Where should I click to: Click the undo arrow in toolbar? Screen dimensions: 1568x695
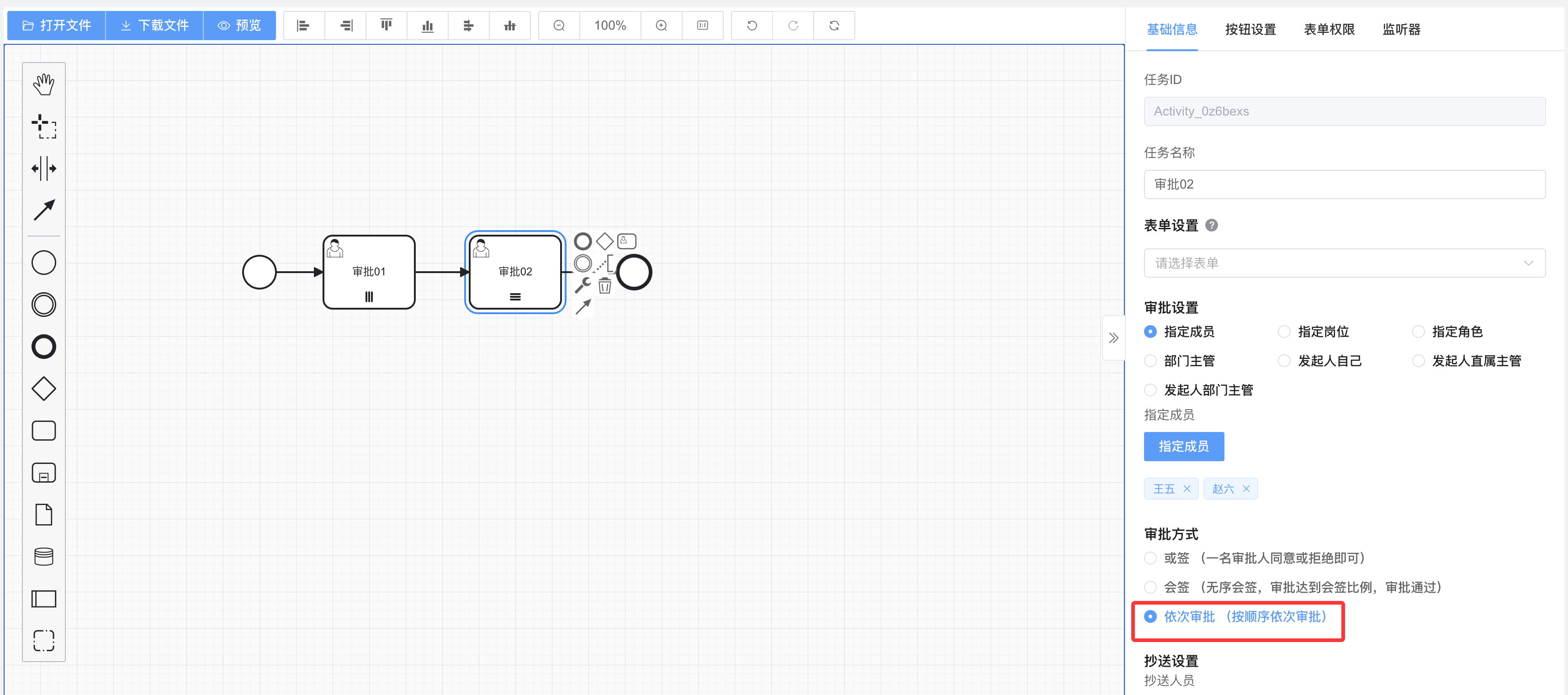[752, 26]
